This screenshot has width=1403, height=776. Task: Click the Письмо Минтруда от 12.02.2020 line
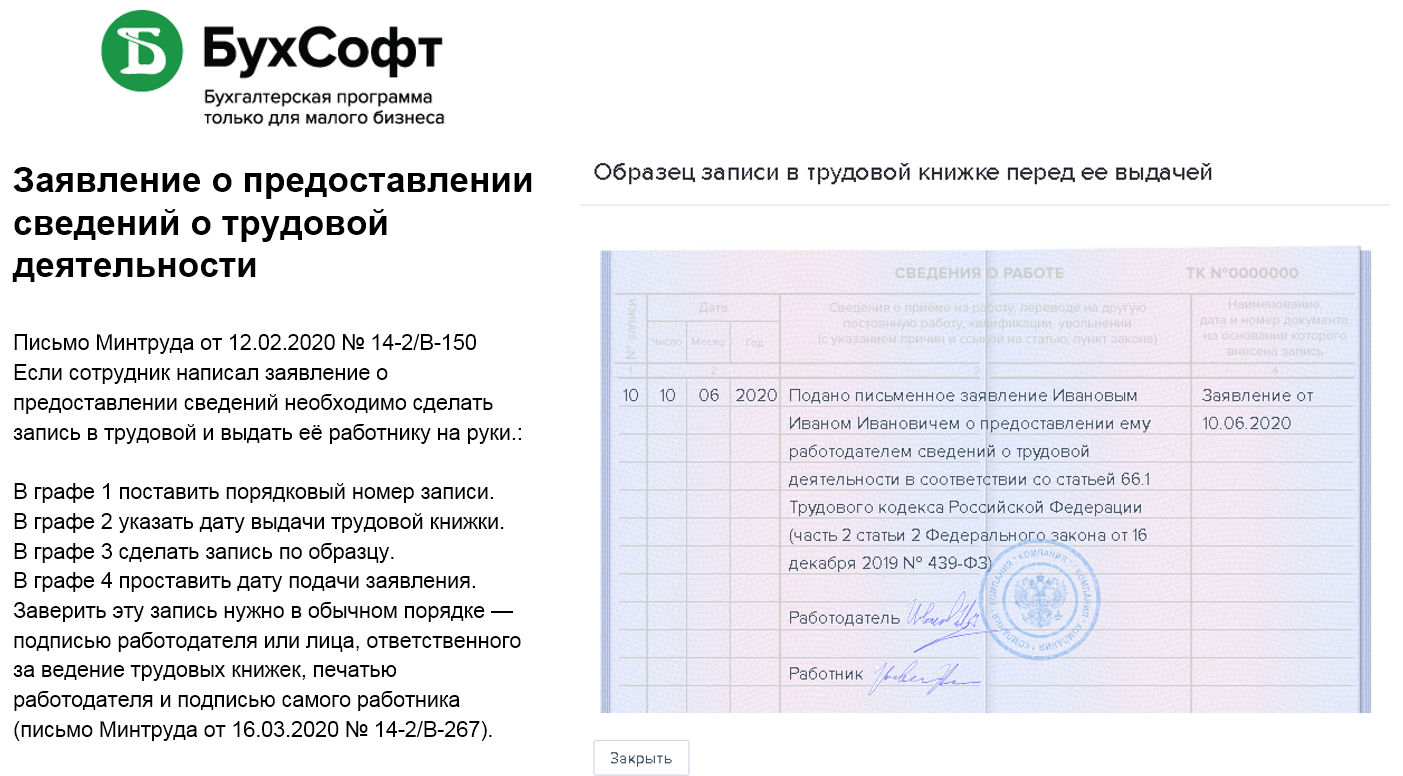(x=245, y=343)
